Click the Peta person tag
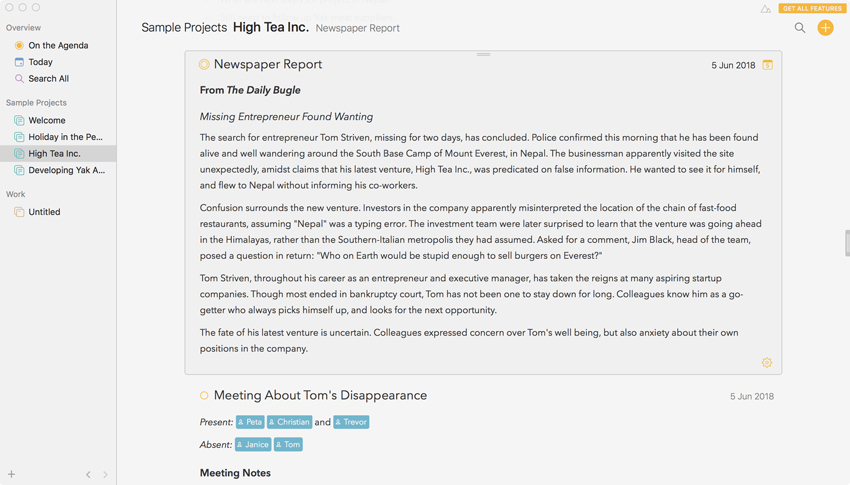The width and height of the screenshot is (850, 485). click(x=250, y=422)
